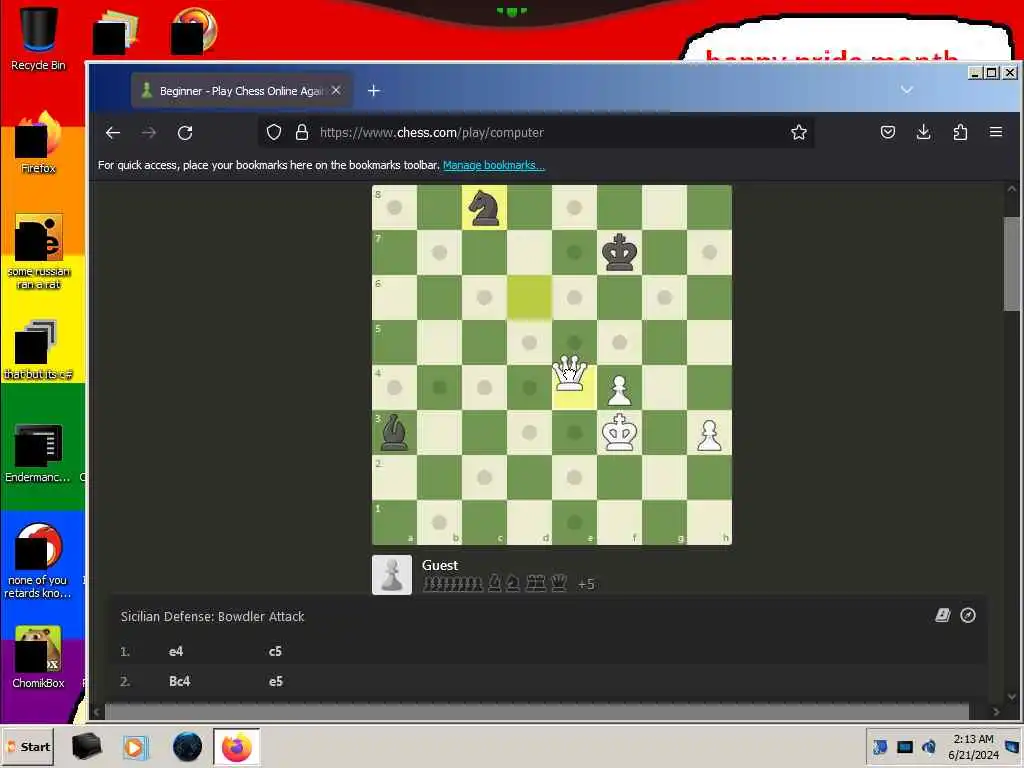Jump to move 1. e4
The height and width of the screenshot is (768, 1024).
[x=176, y=651]
